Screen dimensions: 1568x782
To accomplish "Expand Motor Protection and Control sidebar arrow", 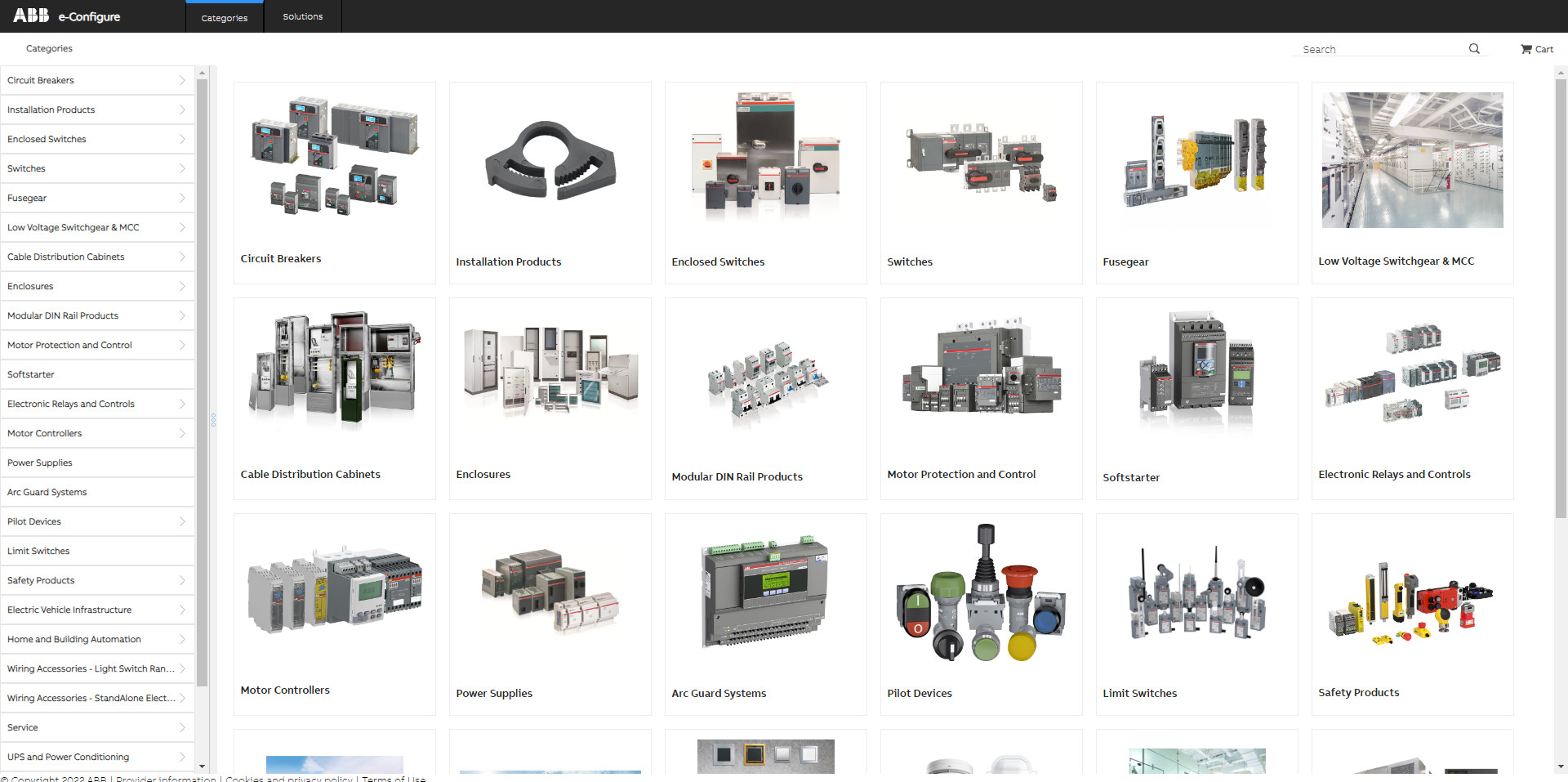I will (x=182, y=345).
